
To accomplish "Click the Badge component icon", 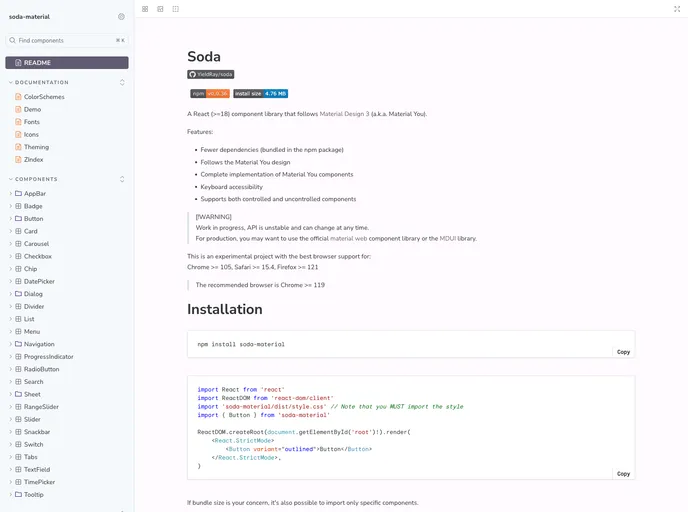I will (18, 206).
